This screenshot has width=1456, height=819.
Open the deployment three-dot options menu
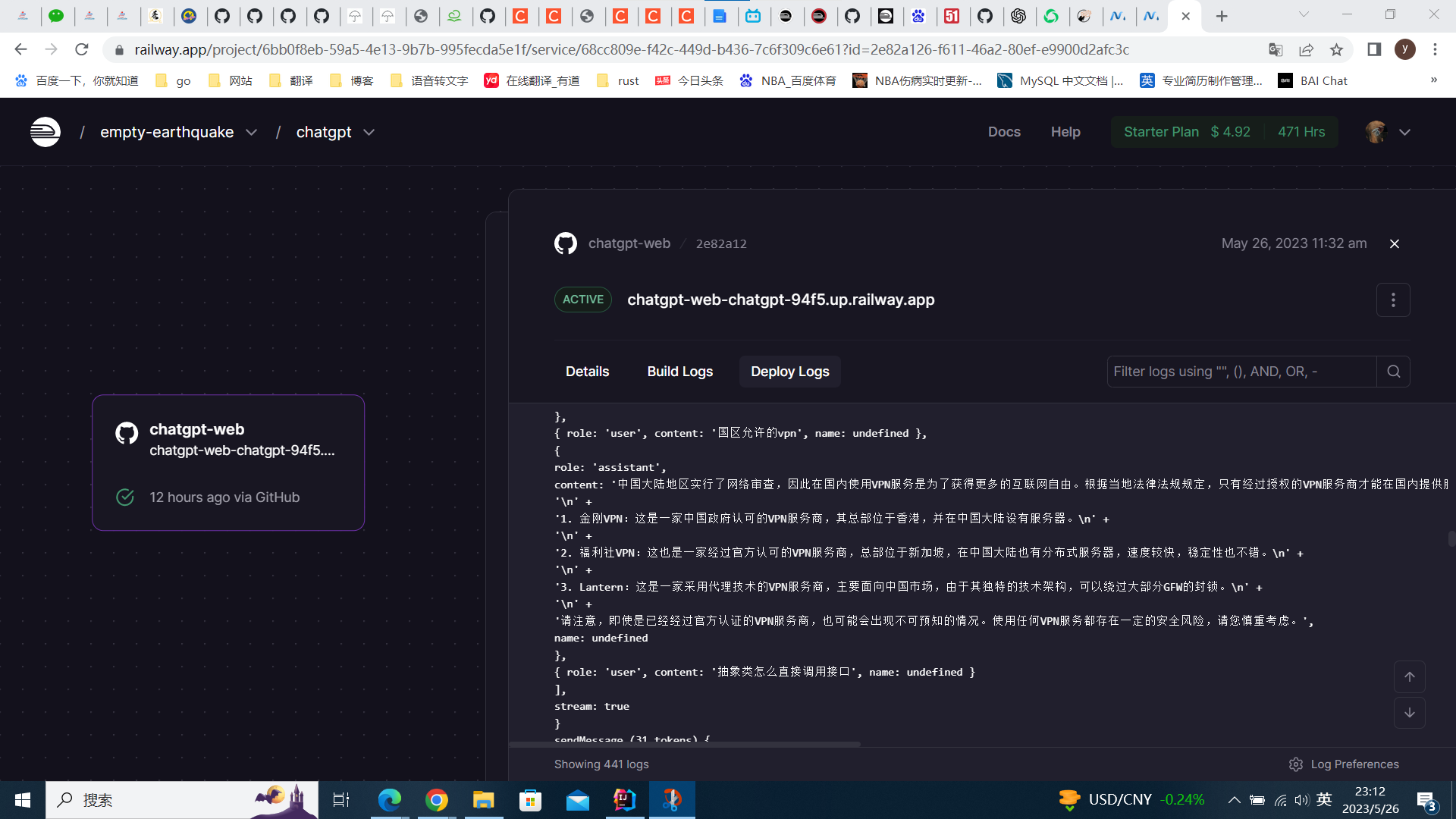[1393, 300]
